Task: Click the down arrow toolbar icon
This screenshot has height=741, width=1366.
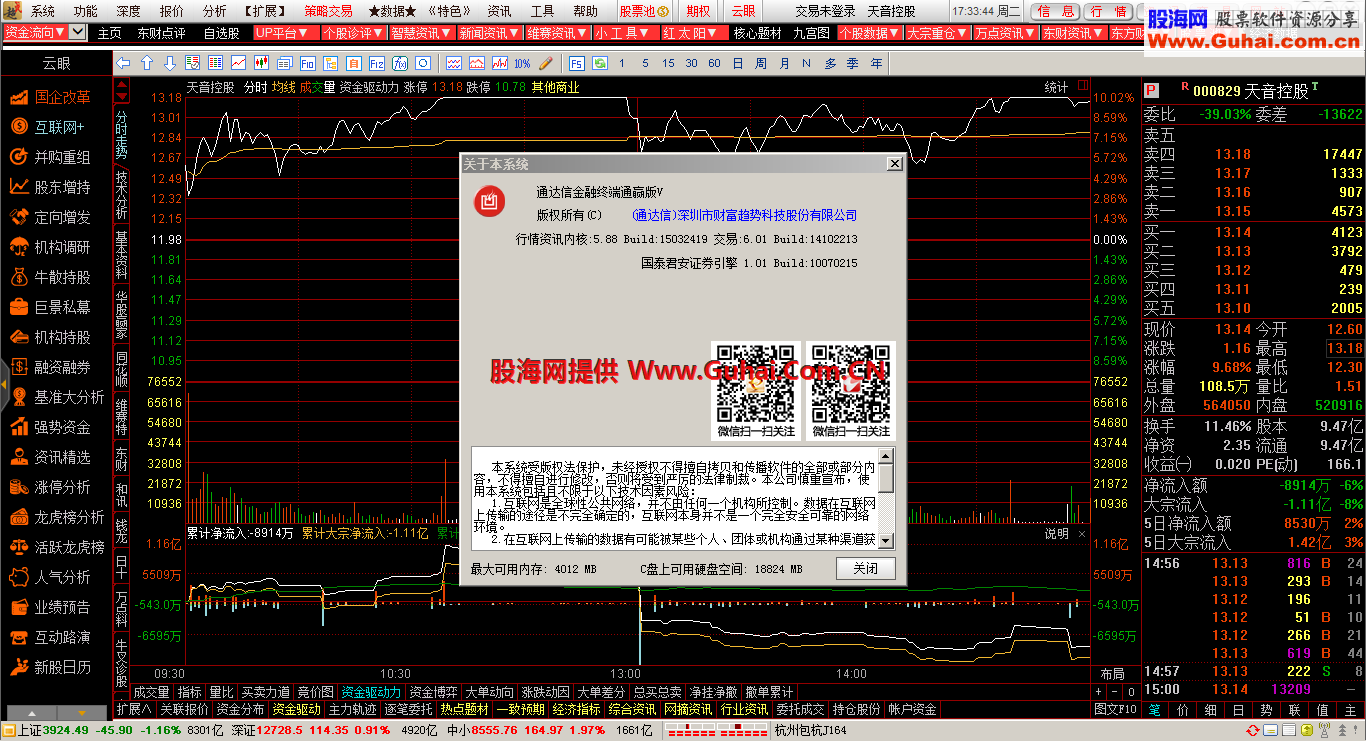Action: coord(170,63)
